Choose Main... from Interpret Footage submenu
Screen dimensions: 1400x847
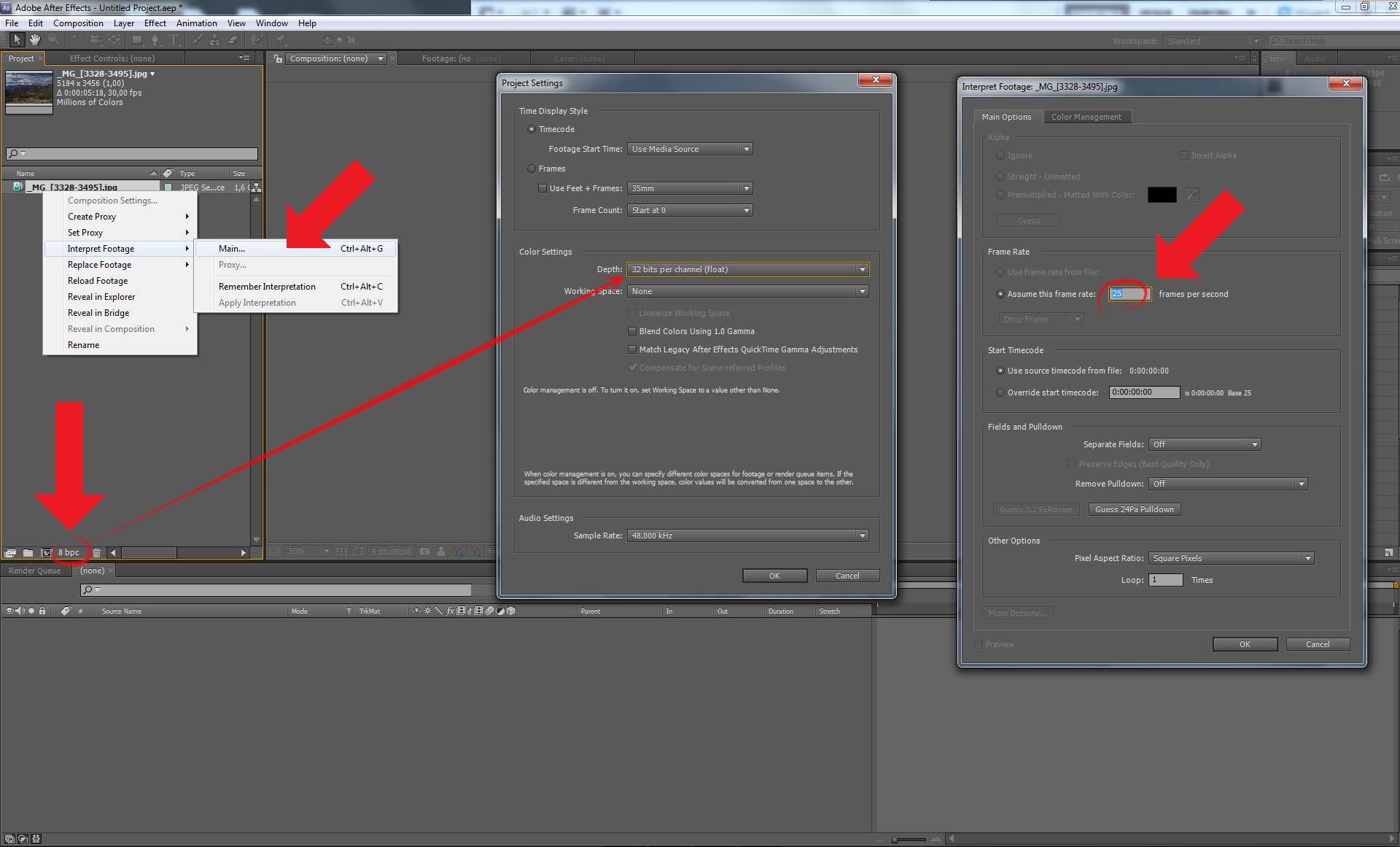[296, 249]
